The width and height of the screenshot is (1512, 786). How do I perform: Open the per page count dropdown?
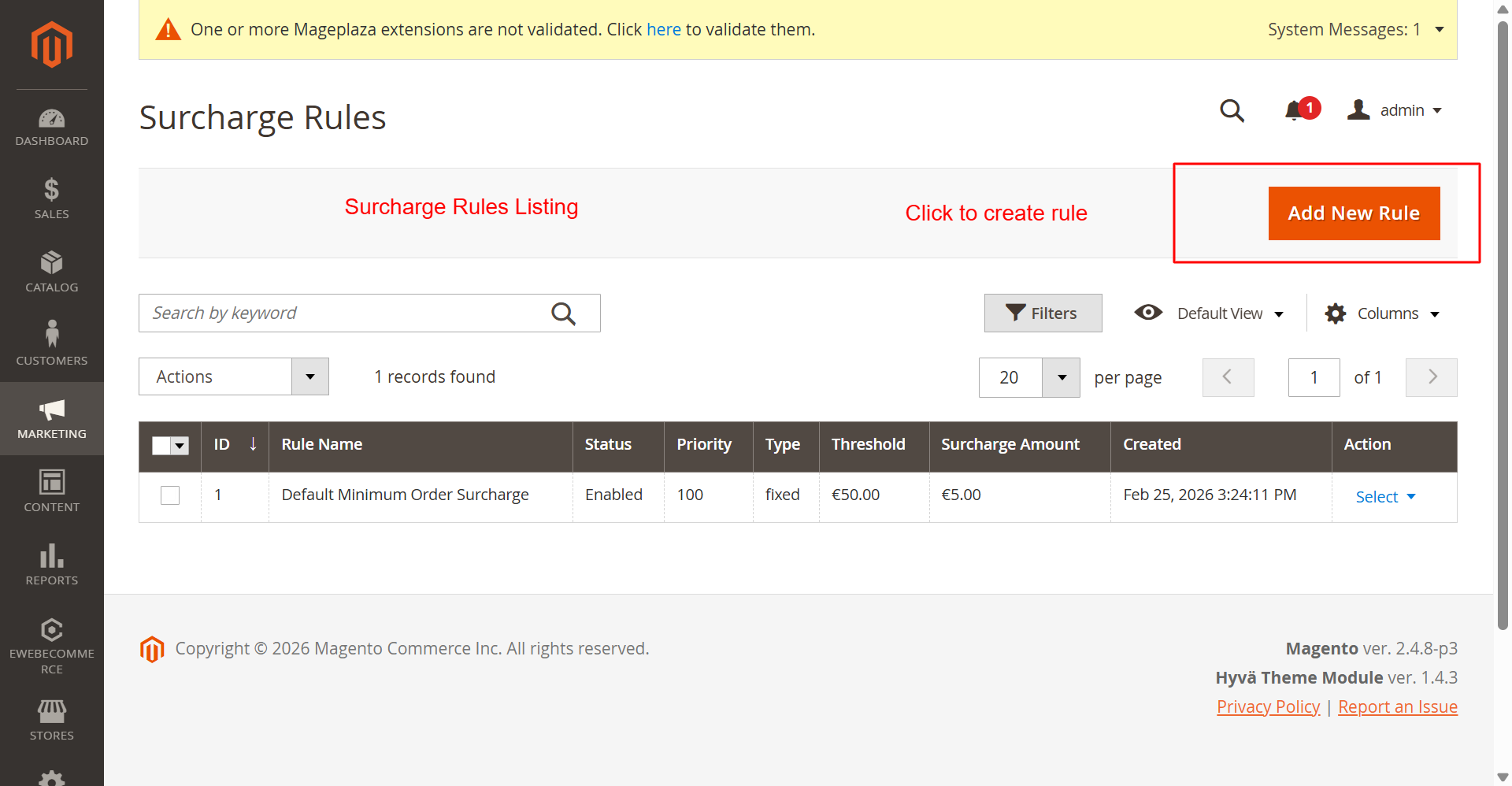point(1061,378)
